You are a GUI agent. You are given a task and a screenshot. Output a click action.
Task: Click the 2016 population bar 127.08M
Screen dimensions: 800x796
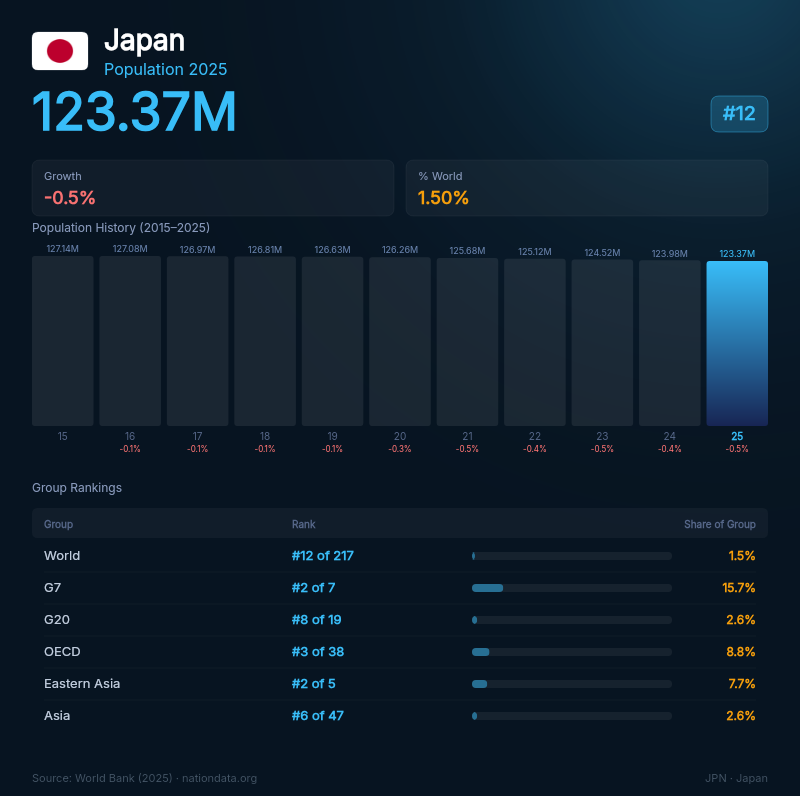pos(130,341)
